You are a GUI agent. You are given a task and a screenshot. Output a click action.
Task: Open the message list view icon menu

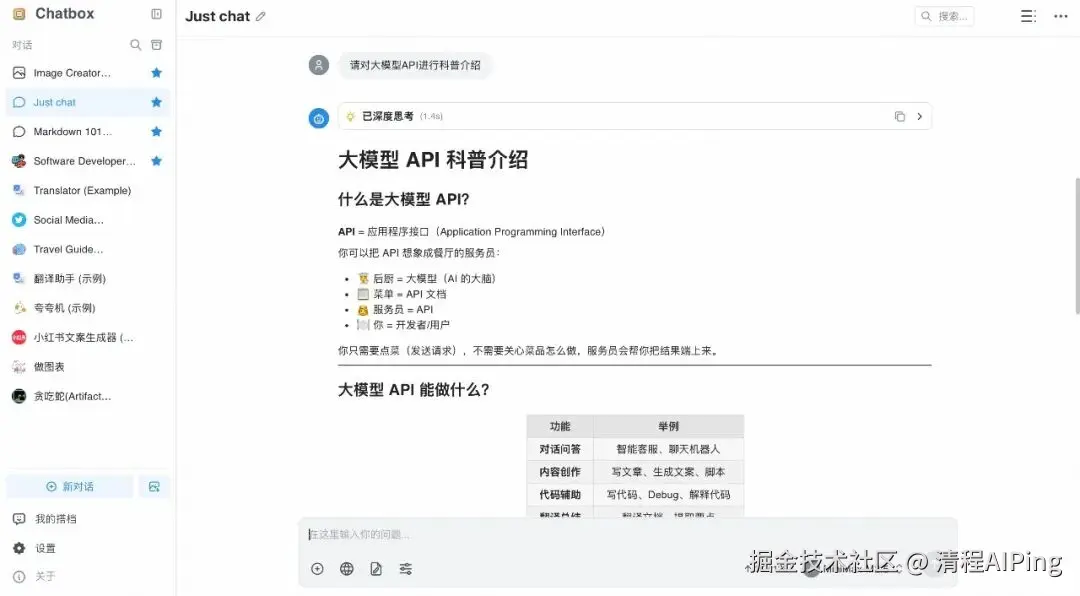(1028, 16)
